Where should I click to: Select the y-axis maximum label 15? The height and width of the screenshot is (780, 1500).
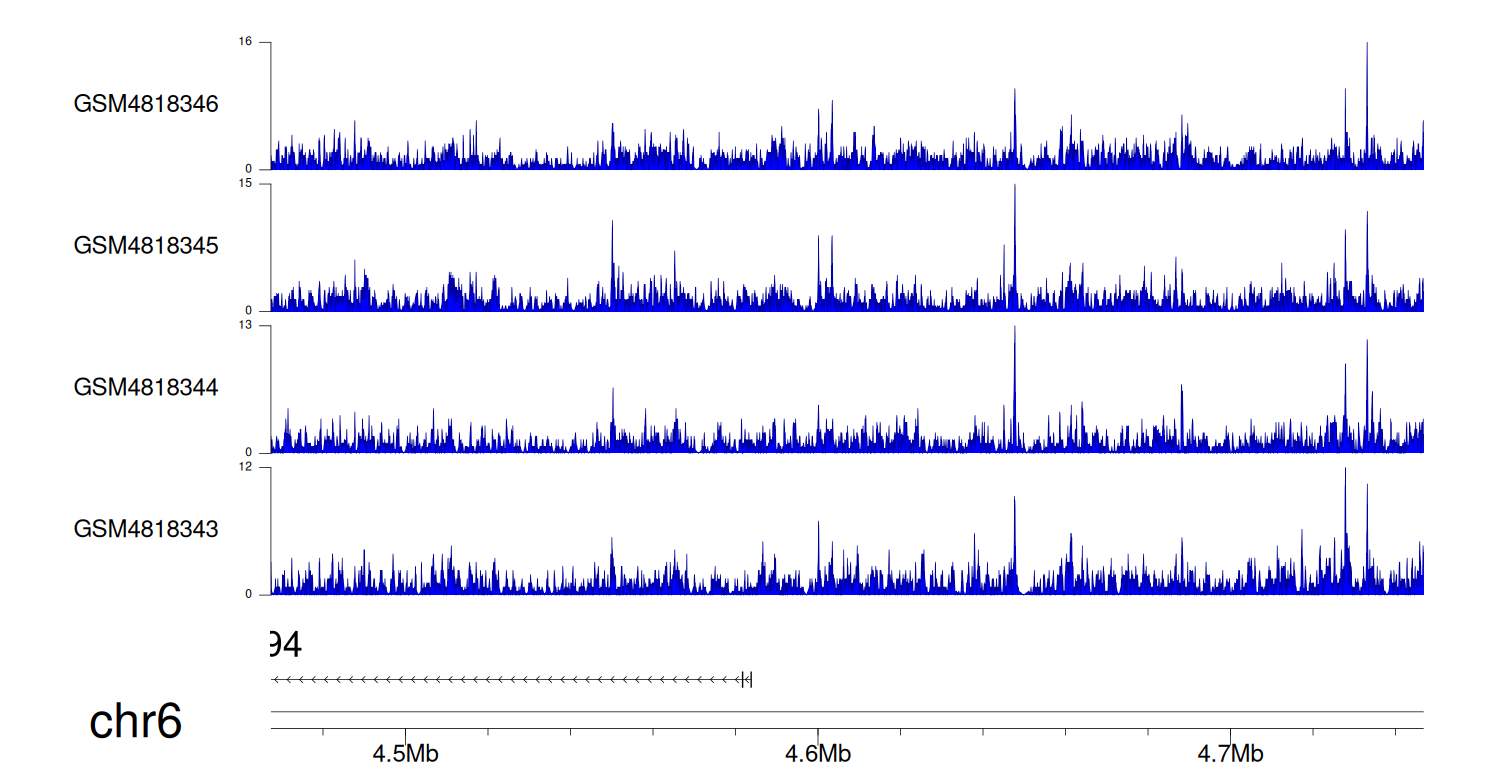pos(245,184)
